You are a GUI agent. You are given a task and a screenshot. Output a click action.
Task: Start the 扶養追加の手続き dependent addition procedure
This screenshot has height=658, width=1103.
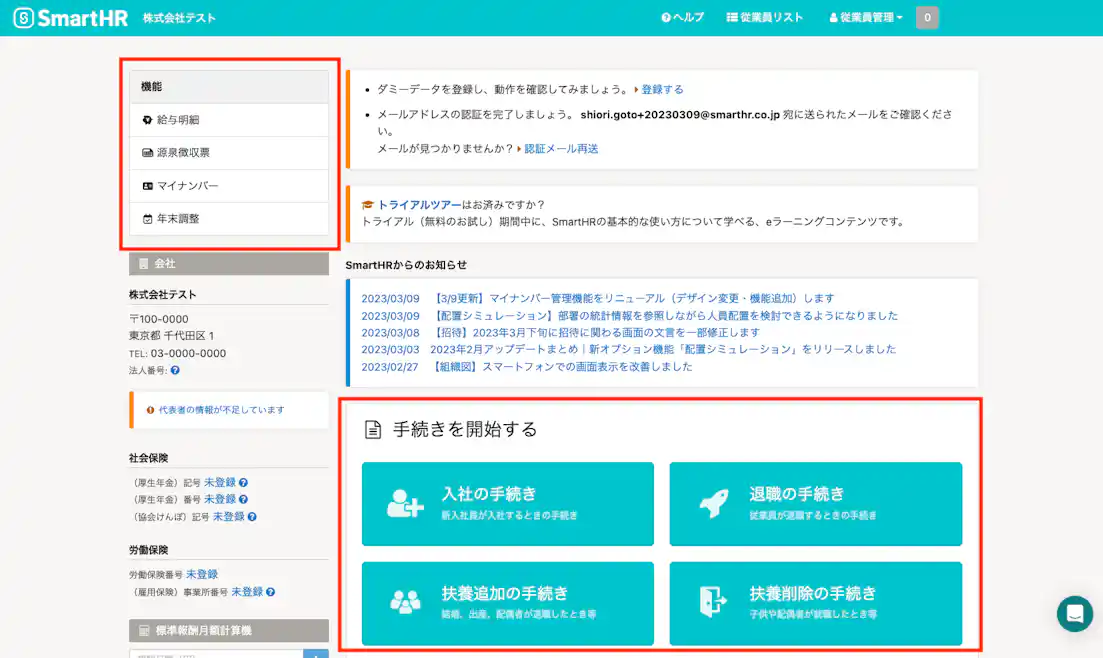tap(508, 604)
